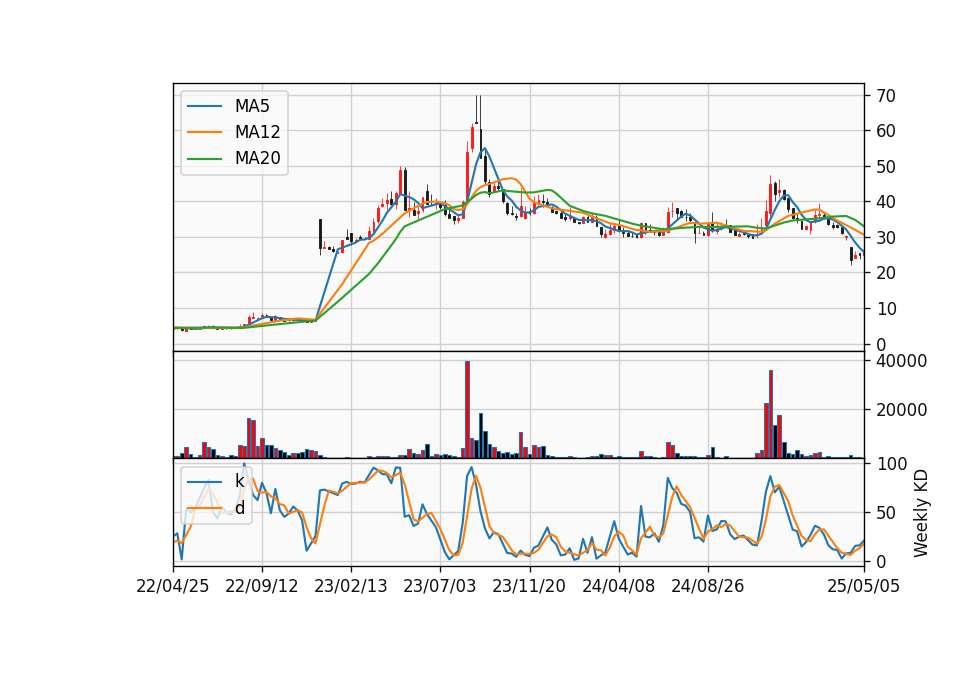Viewport: 960px width, 690px height.
Task: Click the Weekly KD axis title
Action: (921, 514)
